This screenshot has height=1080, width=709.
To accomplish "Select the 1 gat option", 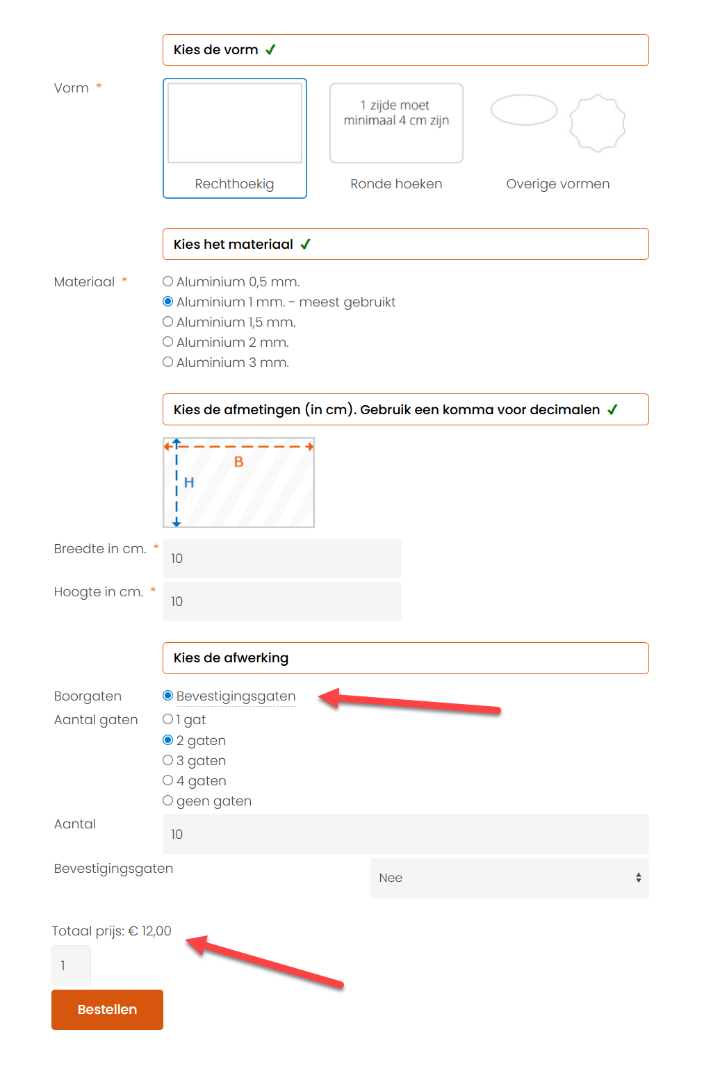I will (x=168, y=720).
